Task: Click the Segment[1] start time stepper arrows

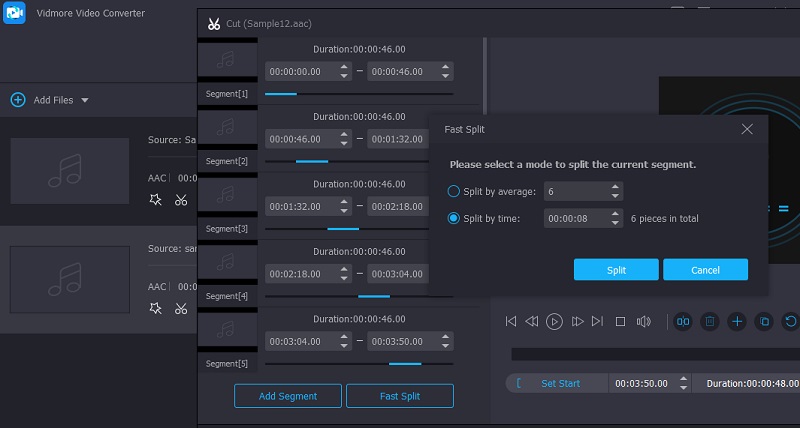Action: point(344,71)
